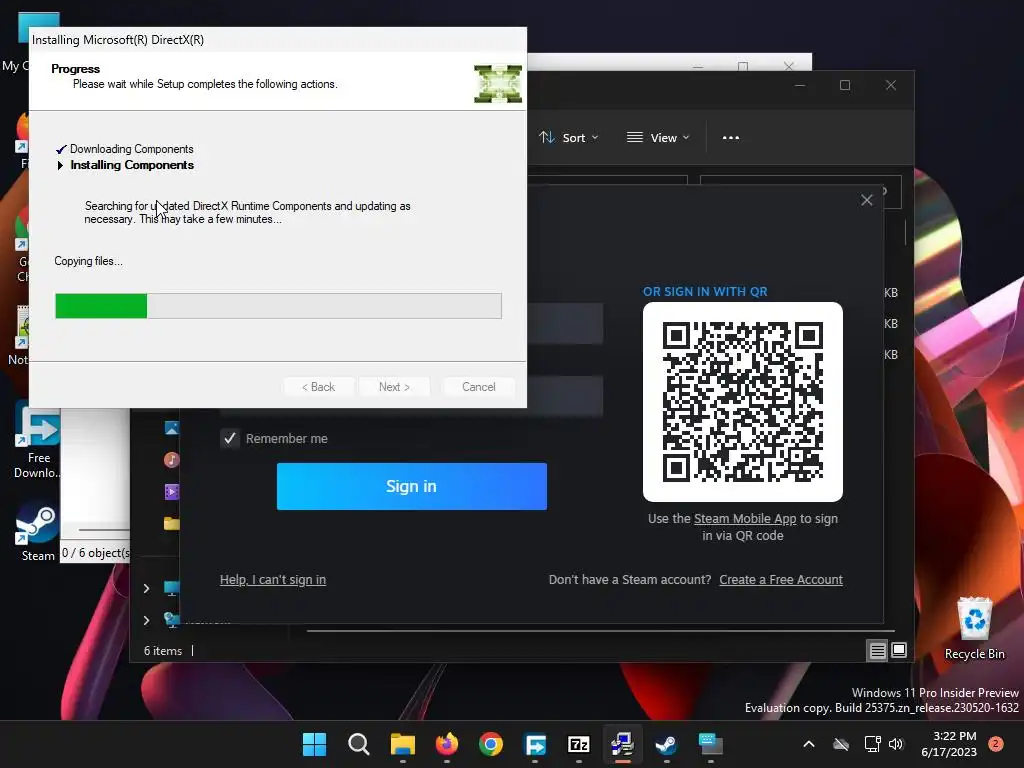Open the Videos folder in Explorer sidebar
Image resolution: width=1024 pixels, height=768 pixels.
pos(172,492)
